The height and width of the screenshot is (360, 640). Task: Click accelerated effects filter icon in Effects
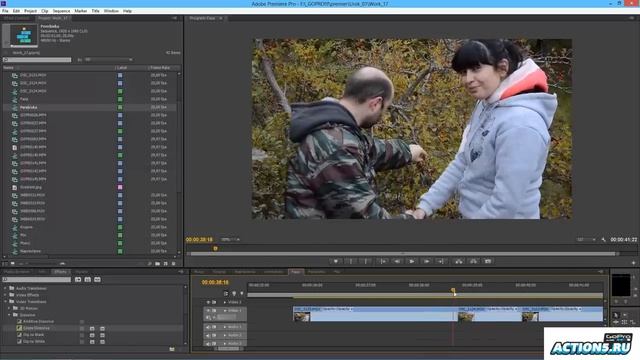click(78, 280)
